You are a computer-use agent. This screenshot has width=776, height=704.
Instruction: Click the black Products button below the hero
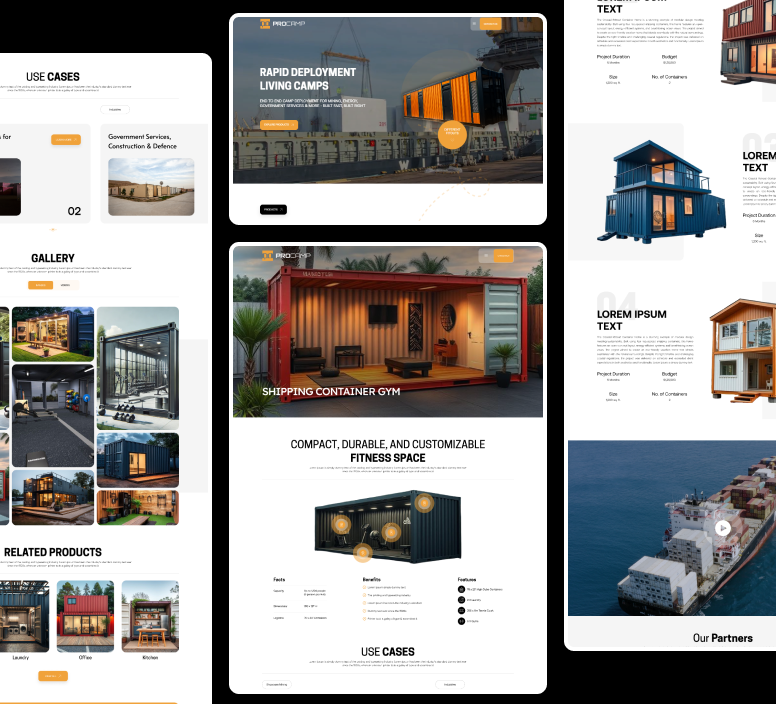click(x=273, y=209)
